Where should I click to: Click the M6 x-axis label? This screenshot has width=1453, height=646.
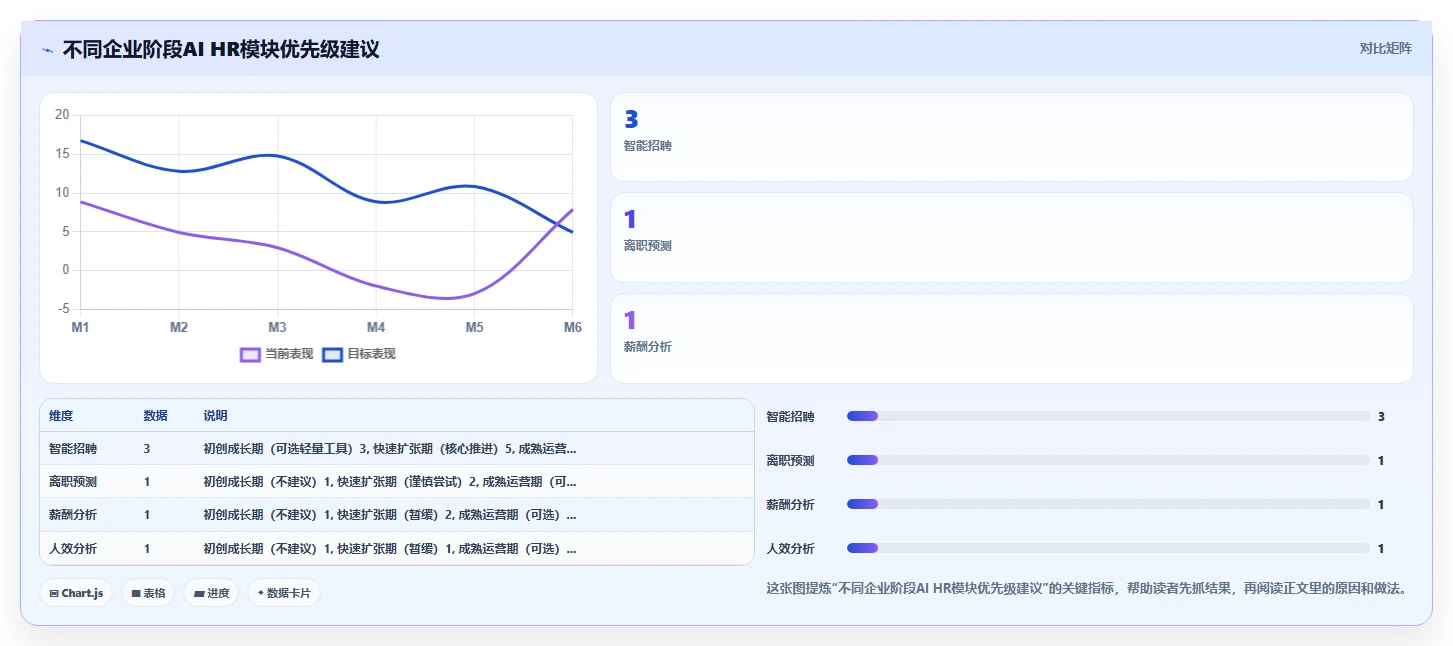[x=573, y=327]
